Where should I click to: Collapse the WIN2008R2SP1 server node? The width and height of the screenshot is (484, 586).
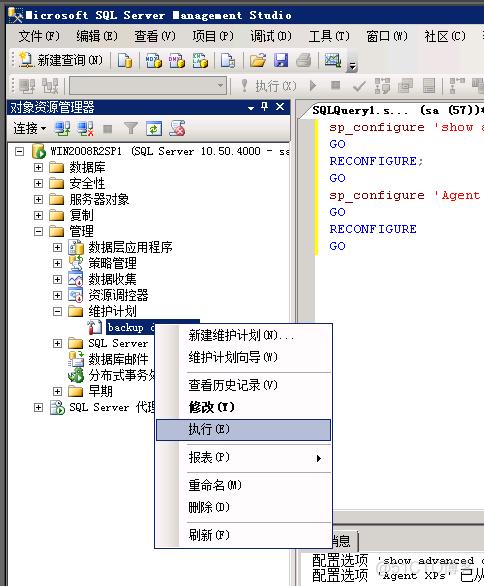pos(19,152)
